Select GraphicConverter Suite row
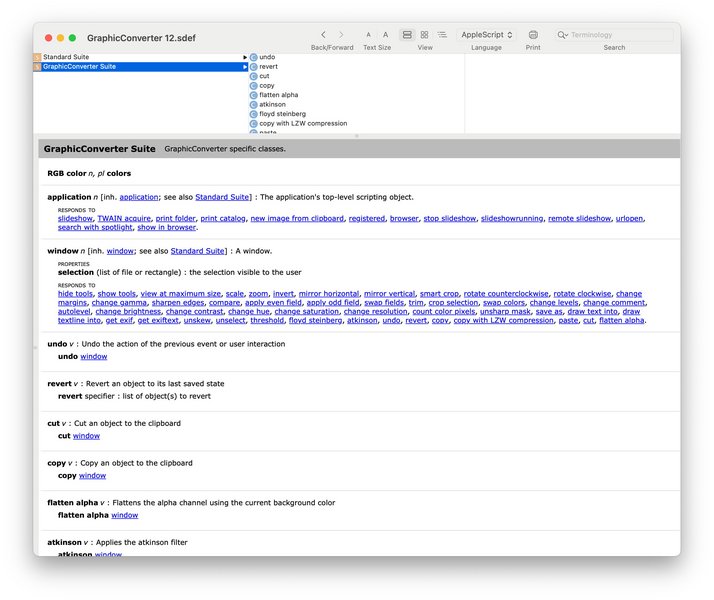The image size is (714, 600). pyautogui.click(x=141, y=66)
